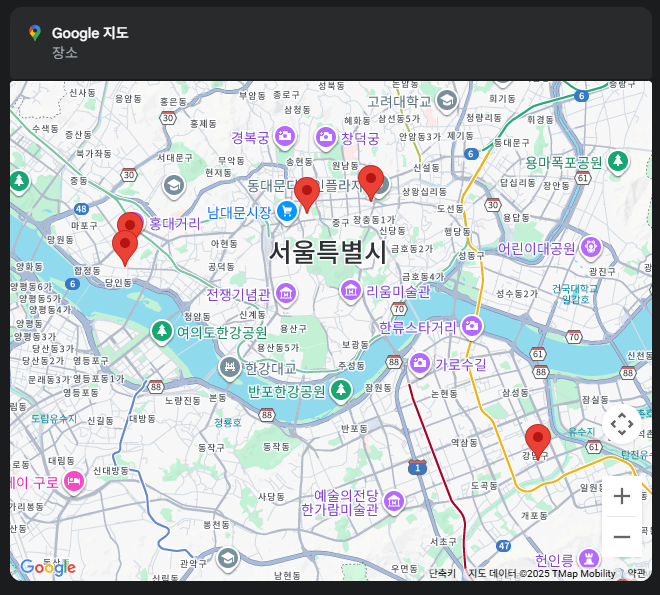Screen dimensions: 660x595
Task: Click the 고려대학교 label
Action: (399, 101)
